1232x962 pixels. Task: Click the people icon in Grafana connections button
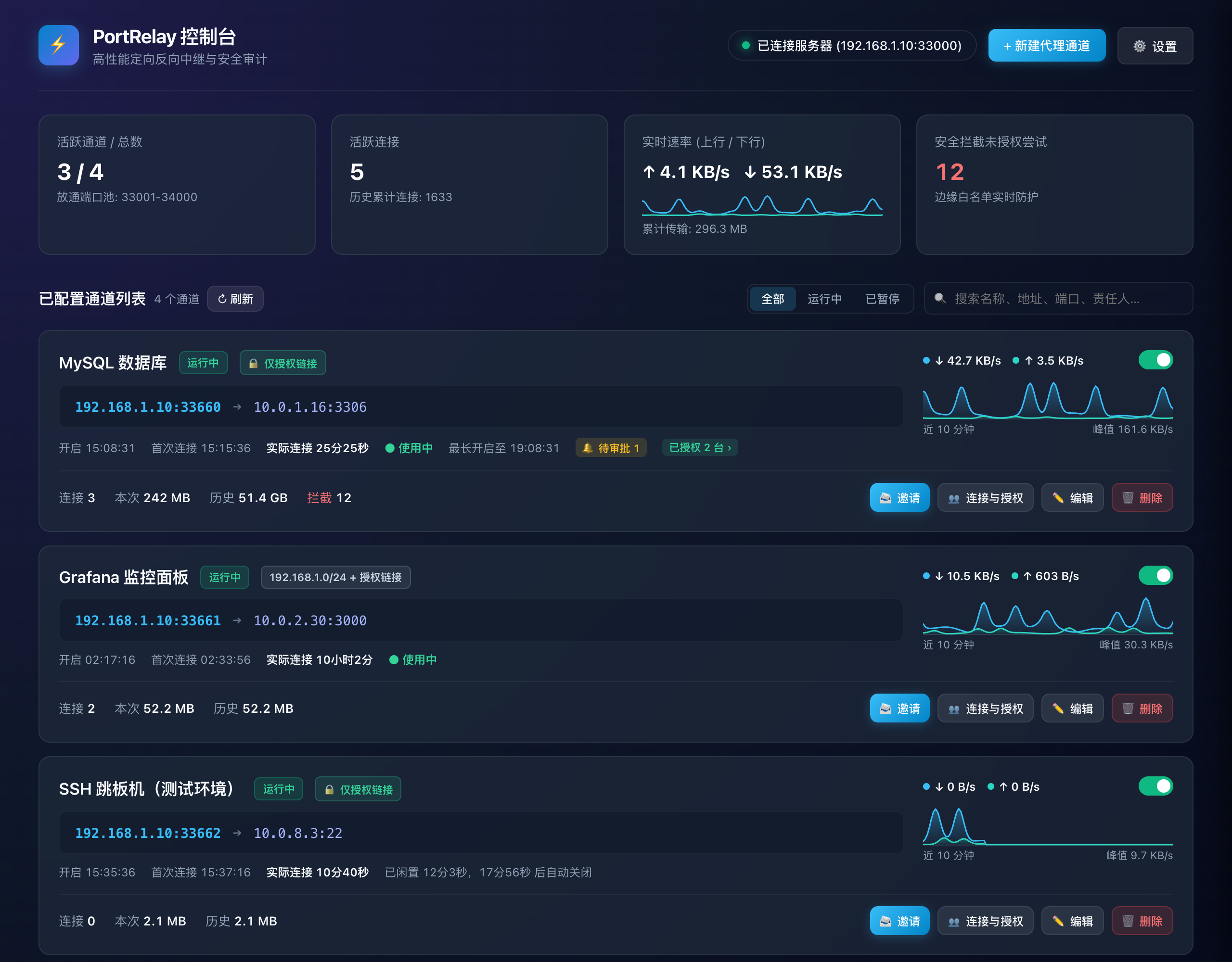pos(954,709)
